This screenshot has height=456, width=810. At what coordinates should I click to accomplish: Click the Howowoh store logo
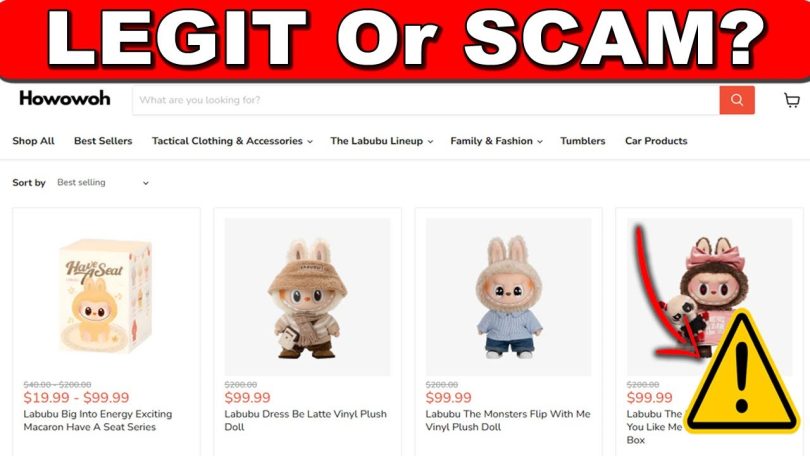65,98
